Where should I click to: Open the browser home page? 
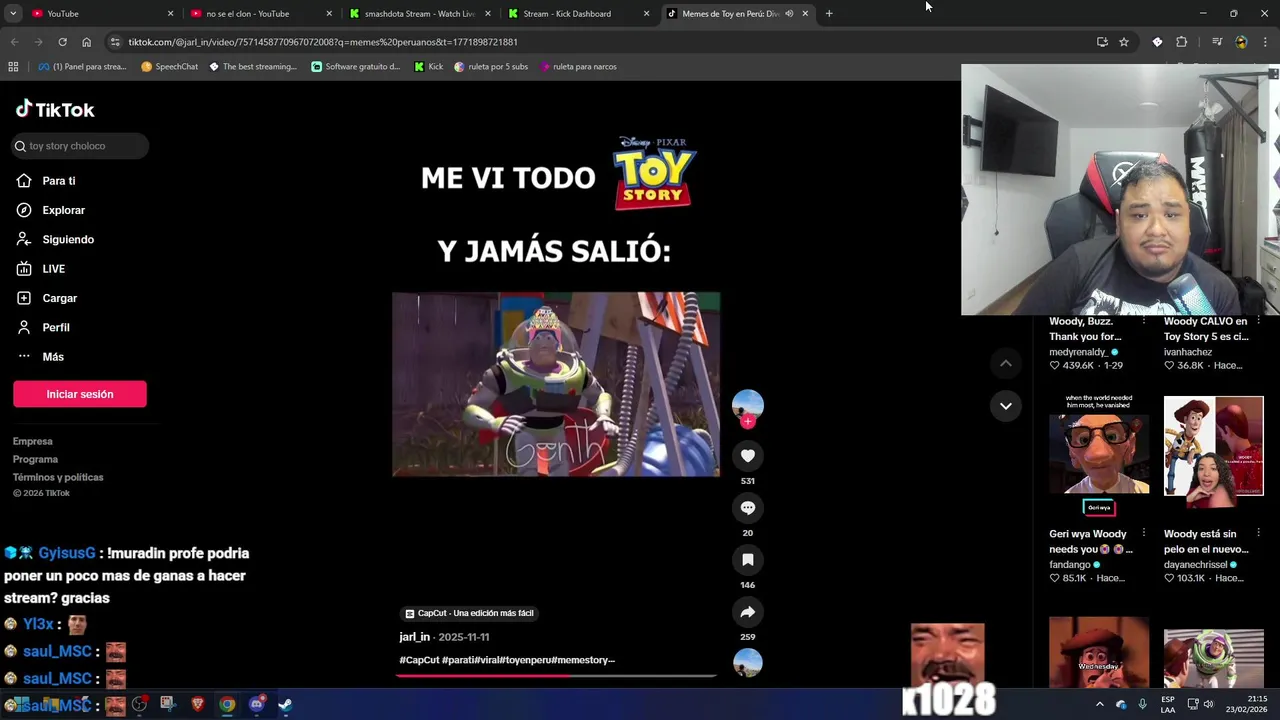[x=86, y=42]
